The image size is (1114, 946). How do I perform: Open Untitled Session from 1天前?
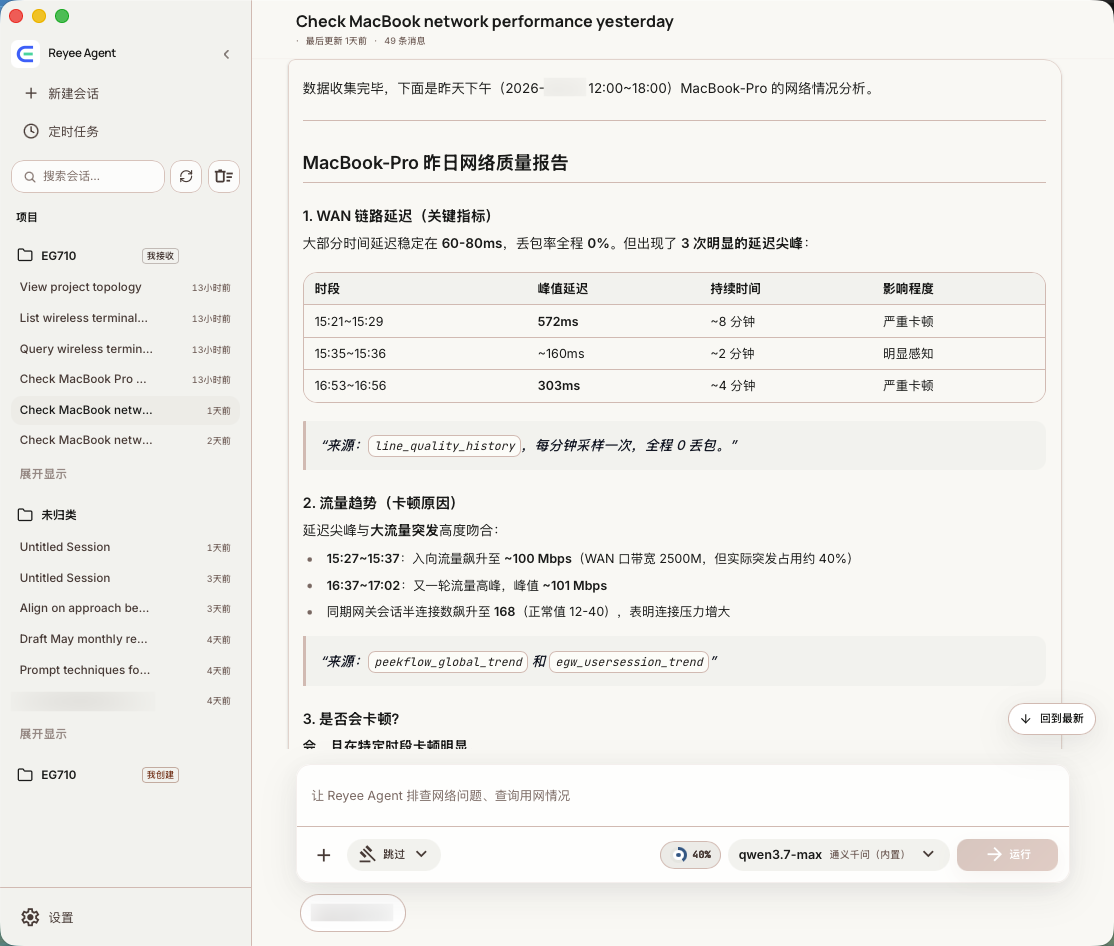pos(125,547)
